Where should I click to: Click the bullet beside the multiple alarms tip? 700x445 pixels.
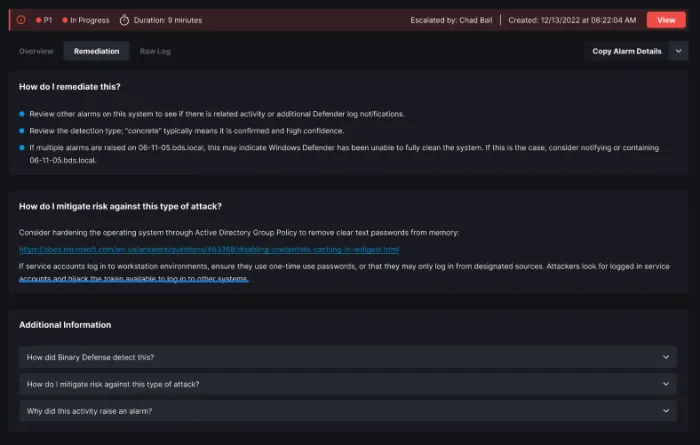pos(22,147)
